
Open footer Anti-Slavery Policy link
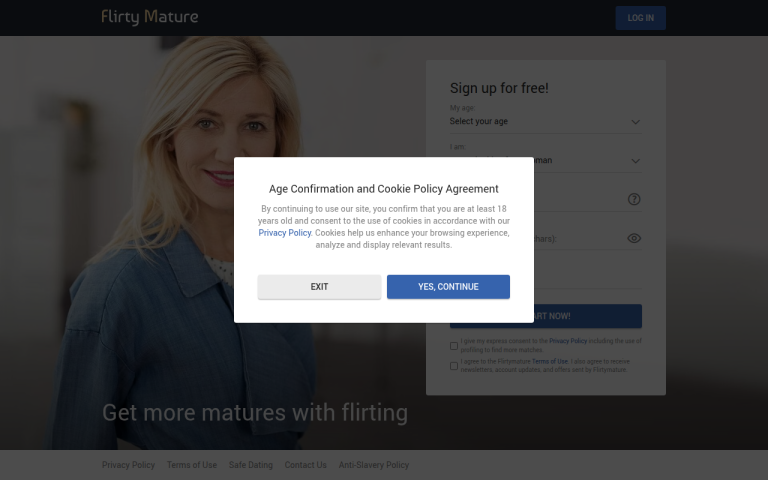coord(374,465)
